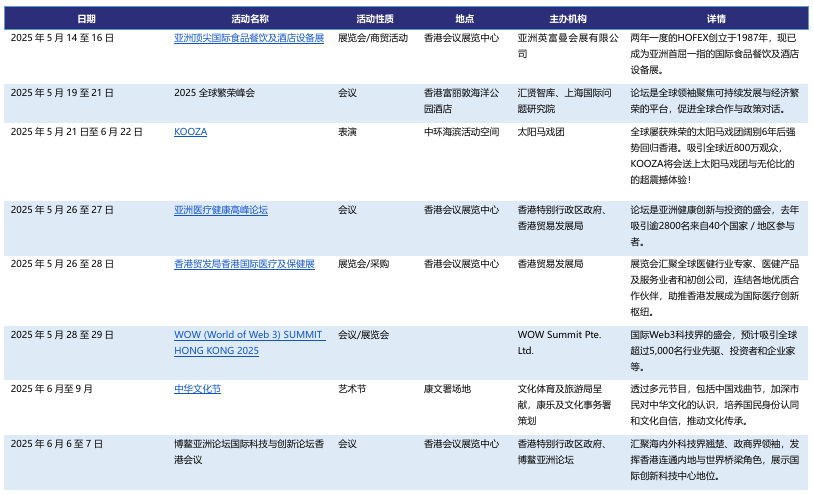This screenshot has width=813, height=494.
Task: Click the organizer 太阳马戏团
Action: (x=540, y=132)
